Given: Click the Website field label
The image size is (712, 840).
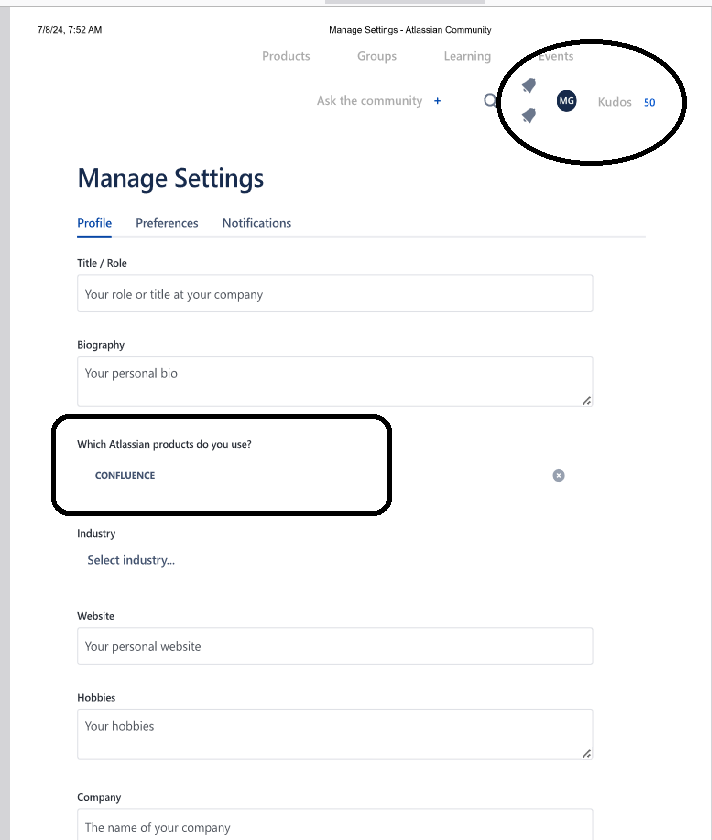Looking at the screenshot, I should click(96, 616).
